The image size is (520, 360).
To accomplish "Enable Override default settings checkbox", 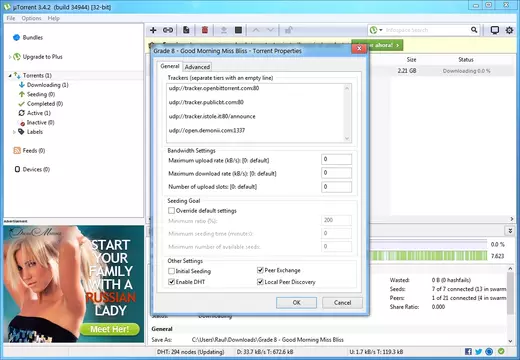I will 171,211.
